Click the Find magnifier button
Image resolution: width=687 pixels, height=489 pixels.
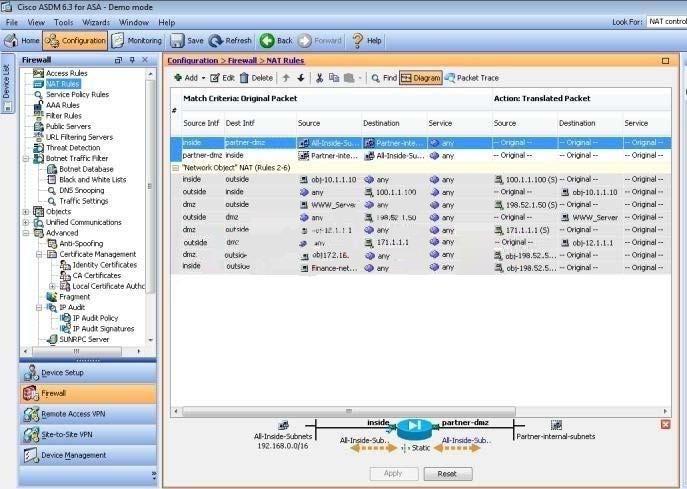pos(384,78)
